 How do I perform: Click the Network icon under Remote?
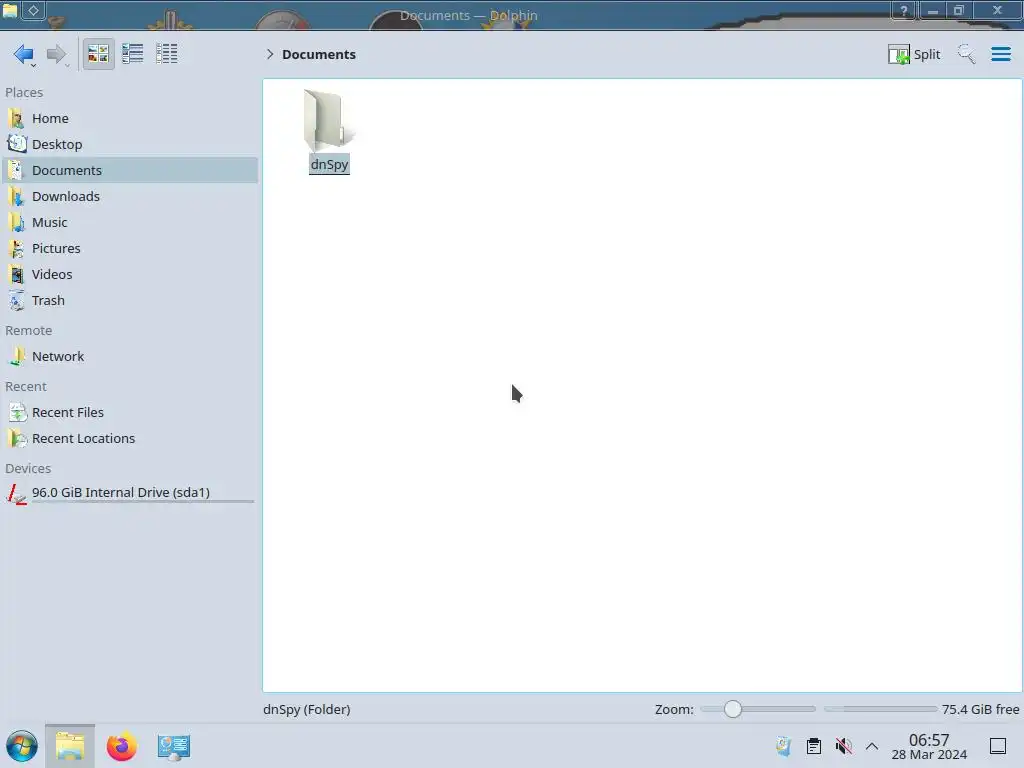tap(17, 357)
